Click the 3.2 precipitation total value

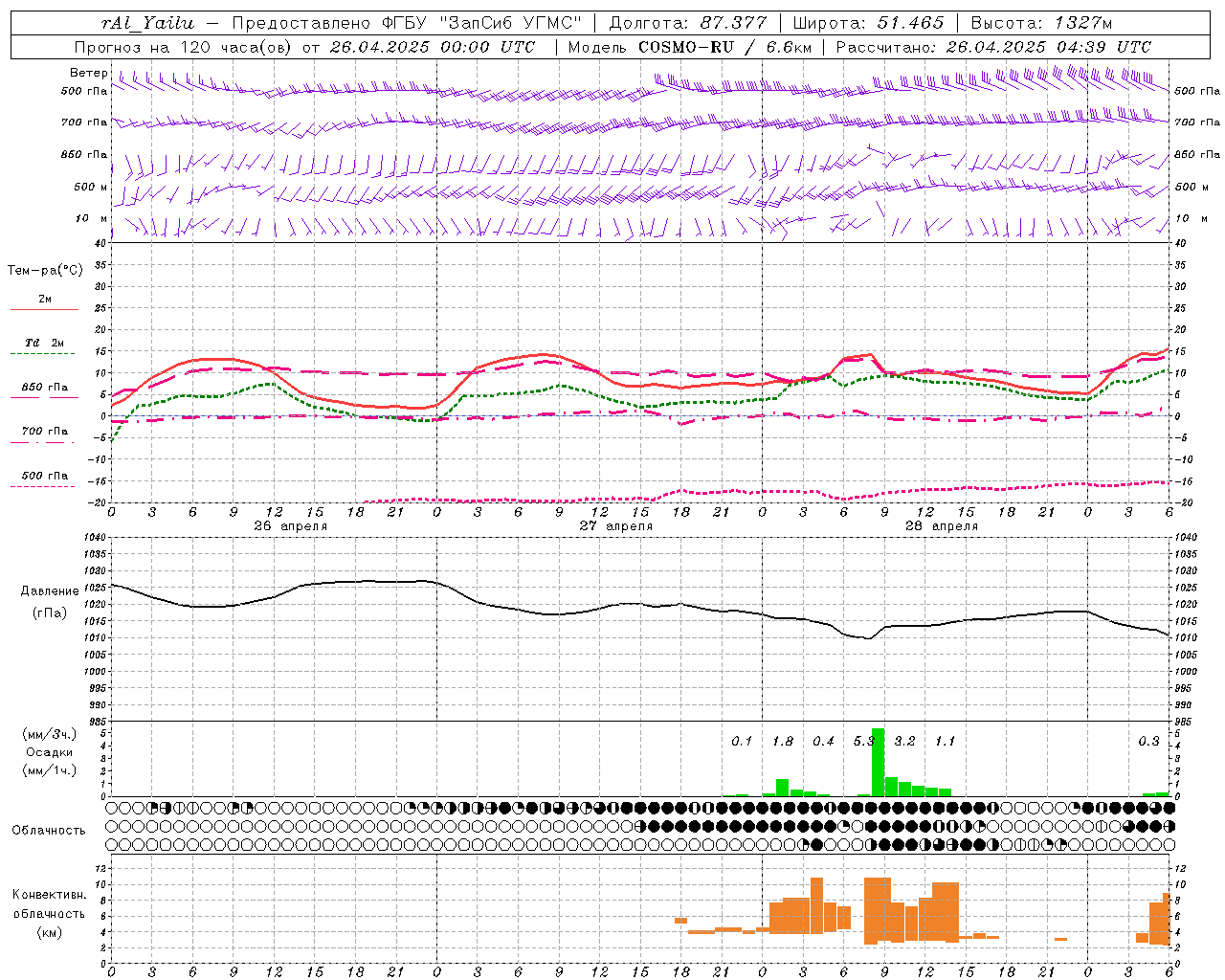[x=904, y=741]
